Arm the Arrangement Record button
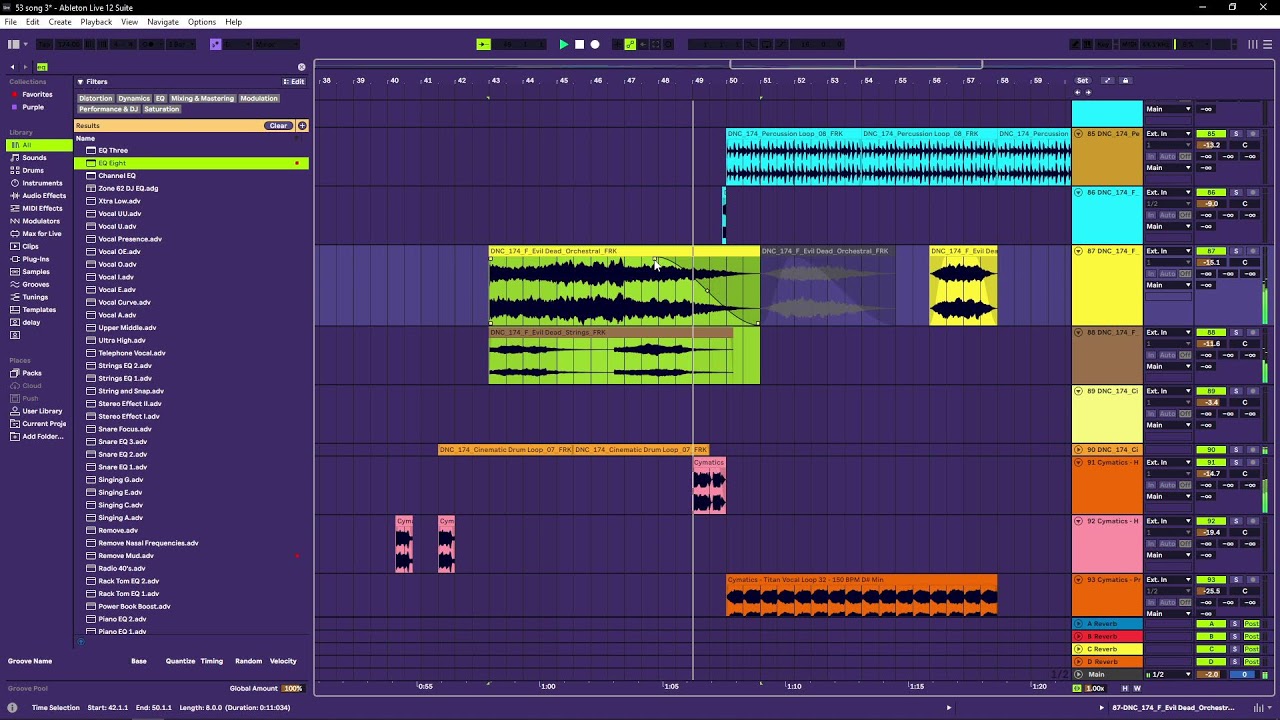Image resolution: width=1280 pixels, height=720 pixels. point(595,44)
